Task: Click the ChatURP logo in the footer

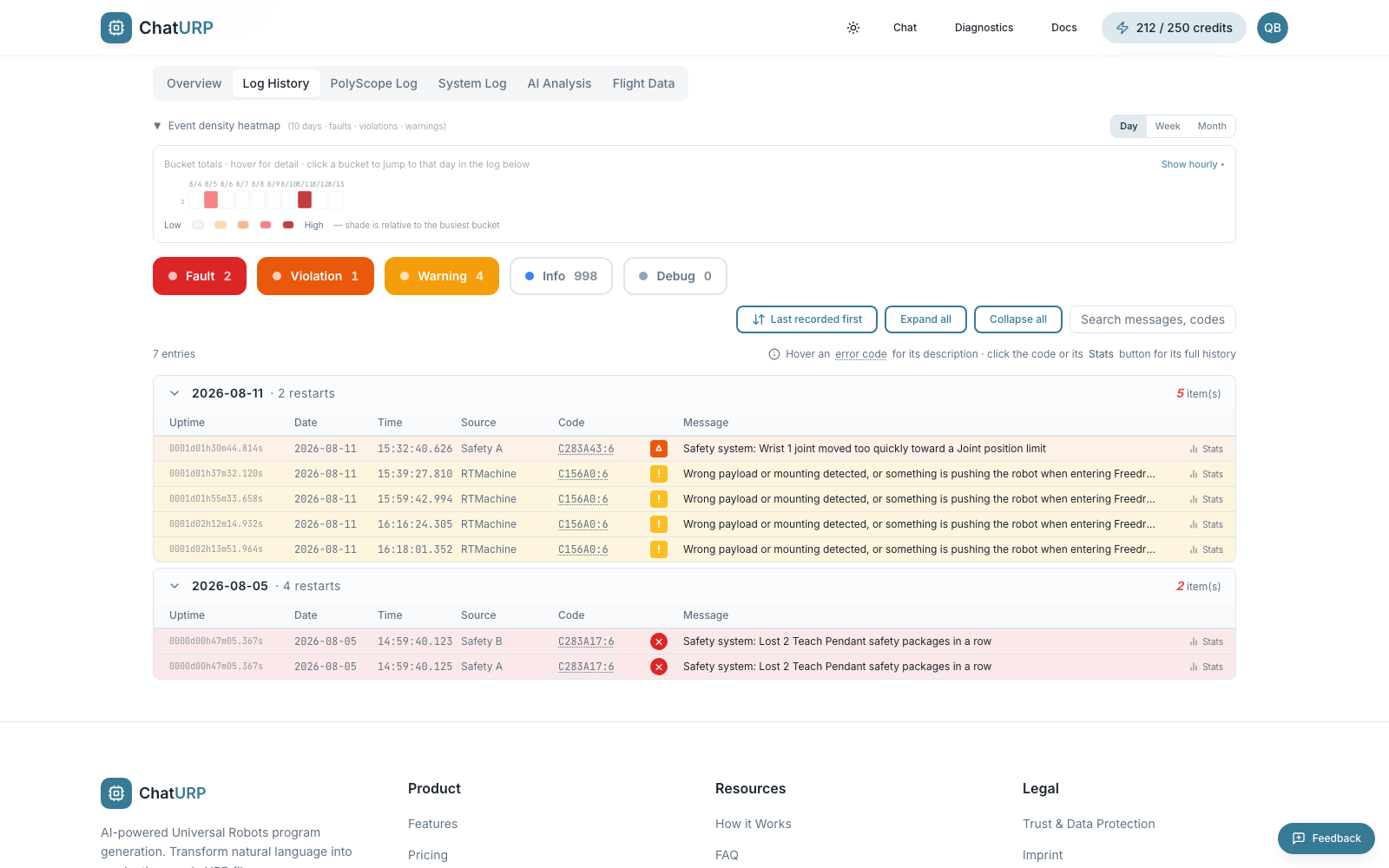Action: 154,793
